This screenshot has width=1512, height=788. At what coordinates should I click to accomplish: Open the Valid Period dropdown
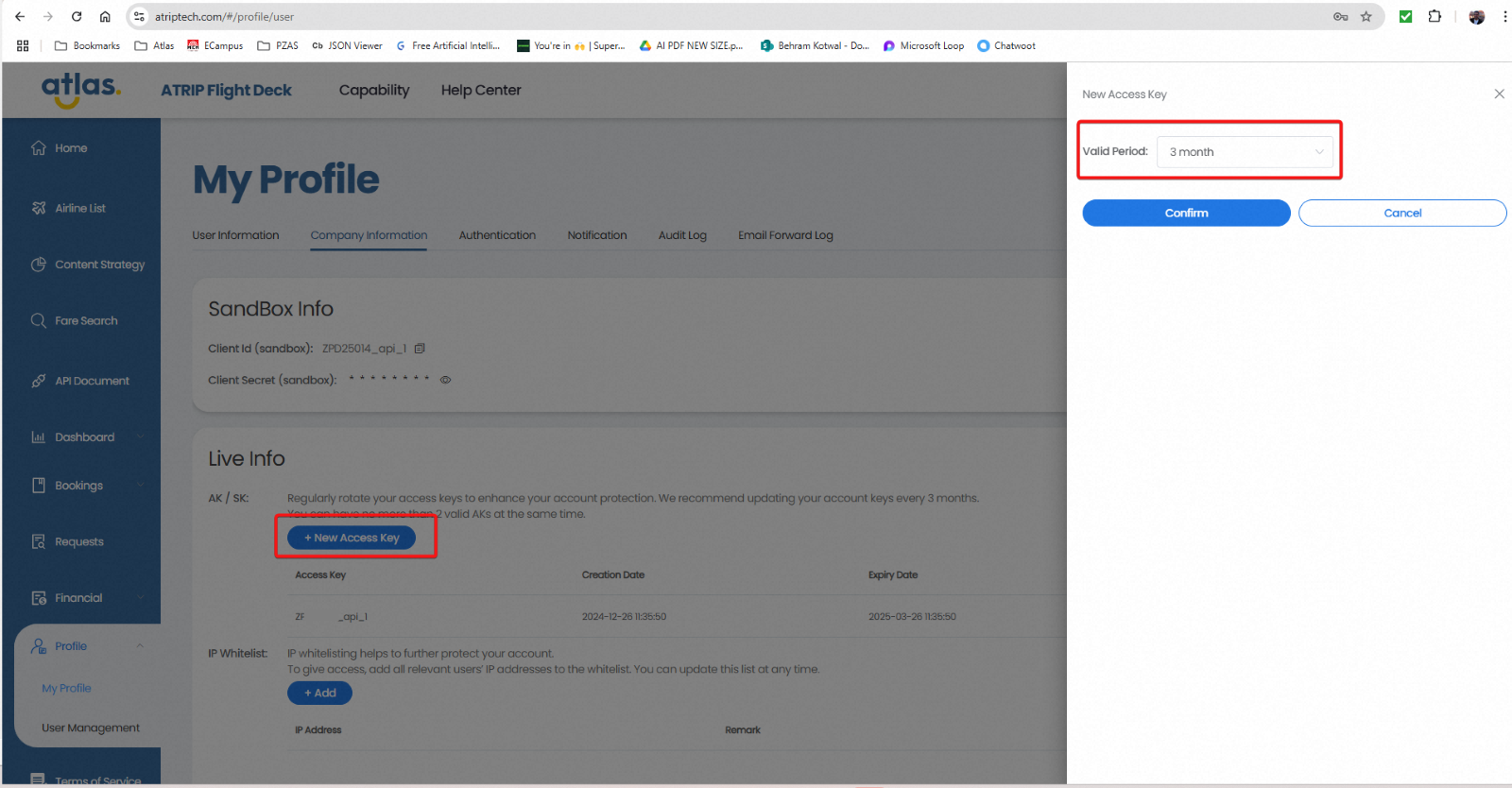click(1245, 152)
